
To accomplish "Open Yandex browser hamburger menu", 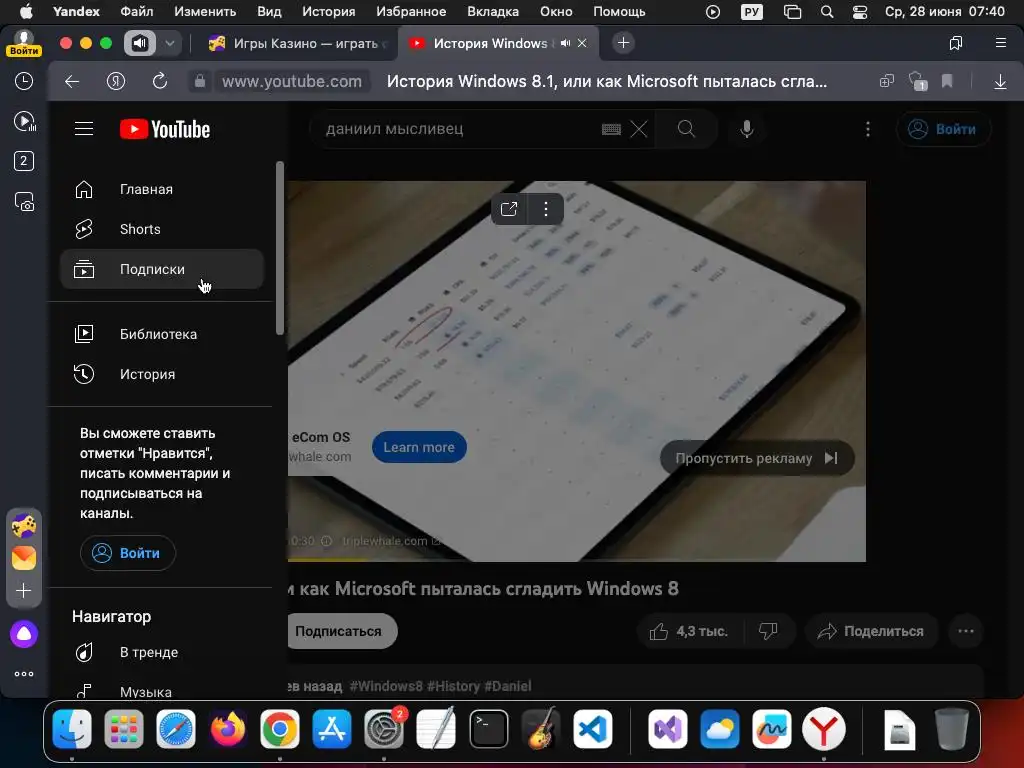I will [1000, 43].
